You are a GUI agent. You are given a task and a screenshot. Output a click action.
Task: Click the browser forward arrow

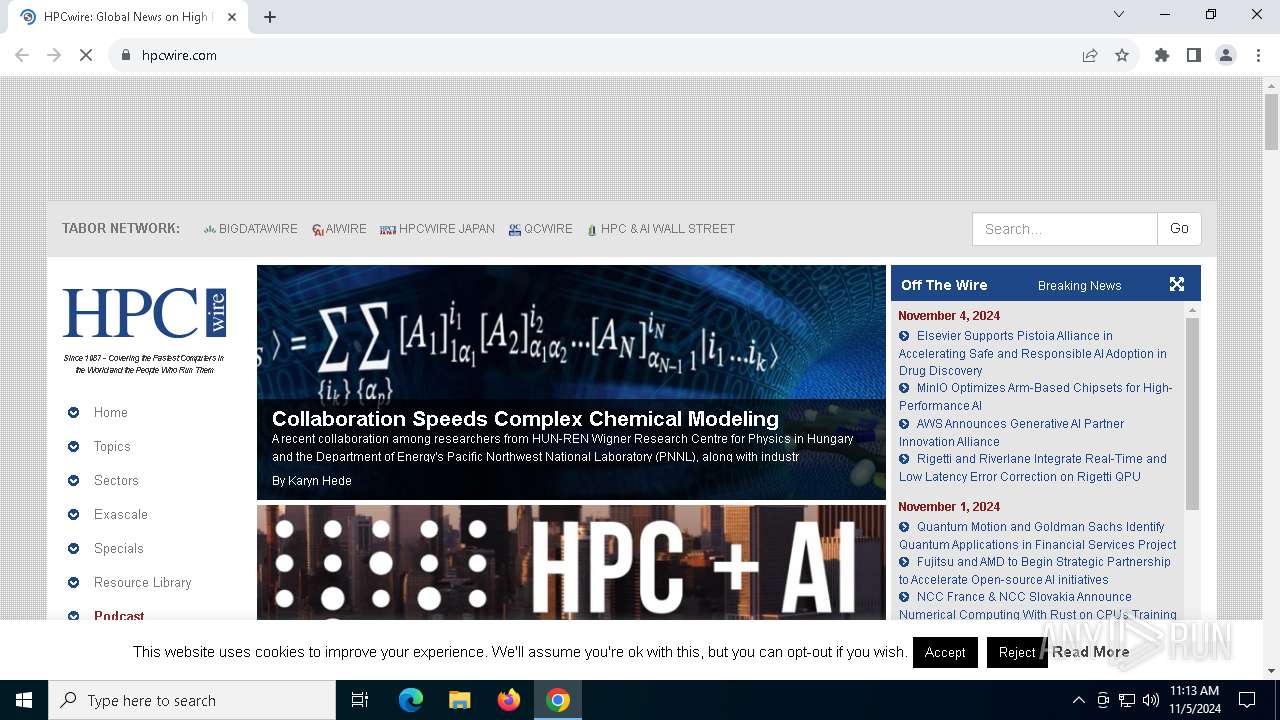pos(54,55)
